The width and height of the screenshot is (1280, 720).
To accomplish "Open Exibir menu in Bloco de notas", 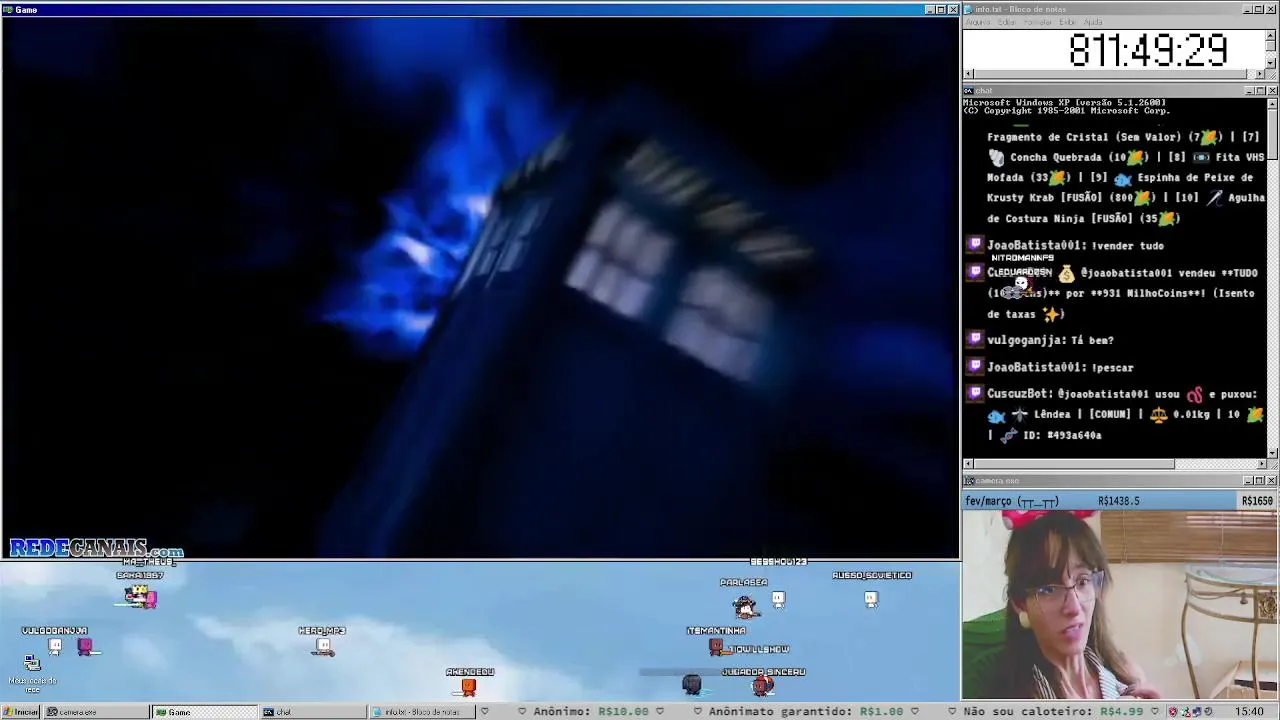I will [1068, 22].
